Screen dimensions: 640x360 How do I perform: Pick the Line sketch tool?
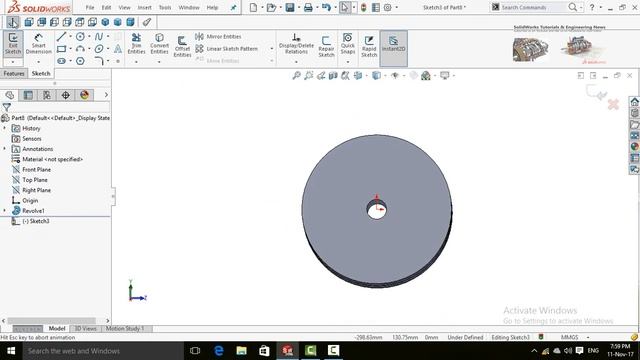point(61,37)
